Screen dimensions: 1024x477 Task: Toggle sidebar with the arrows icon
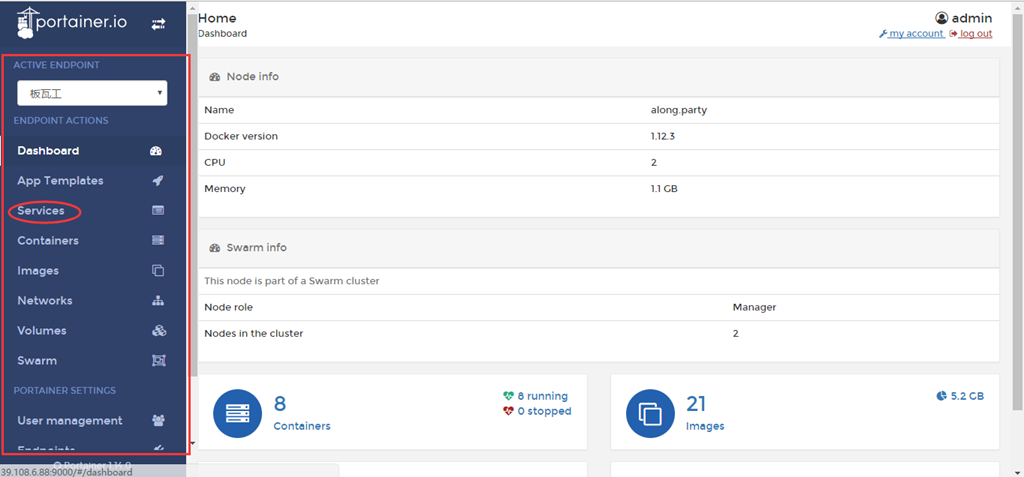(158, 24)
